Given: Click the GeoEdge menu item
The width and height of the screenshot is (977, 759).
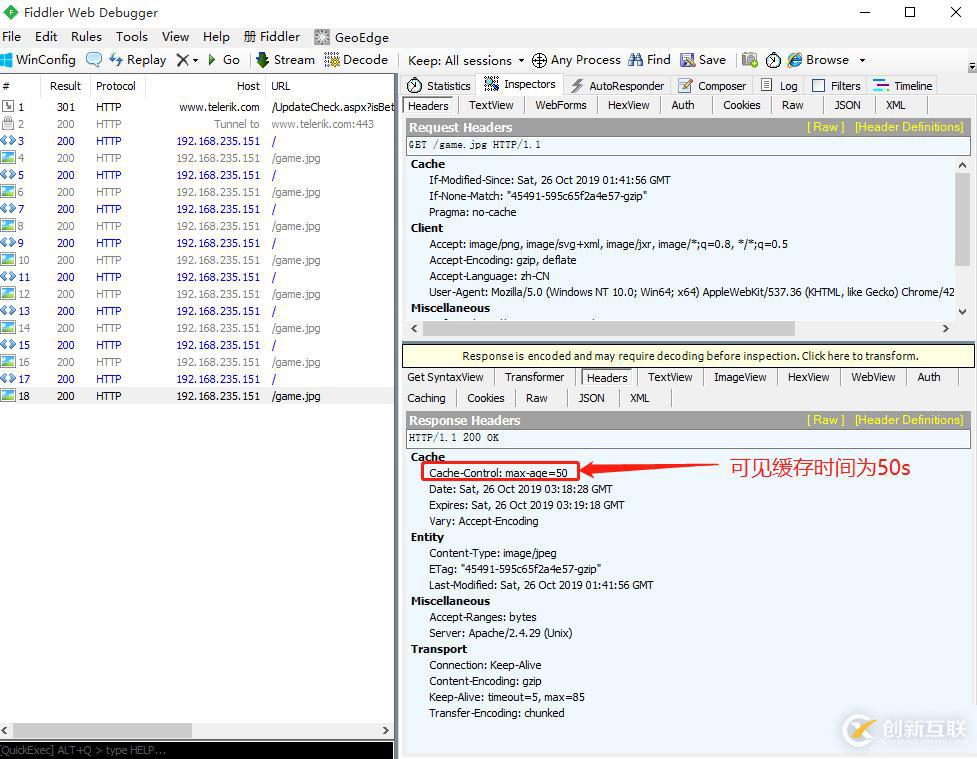Looking at the screenshot, I should [351, 37].
